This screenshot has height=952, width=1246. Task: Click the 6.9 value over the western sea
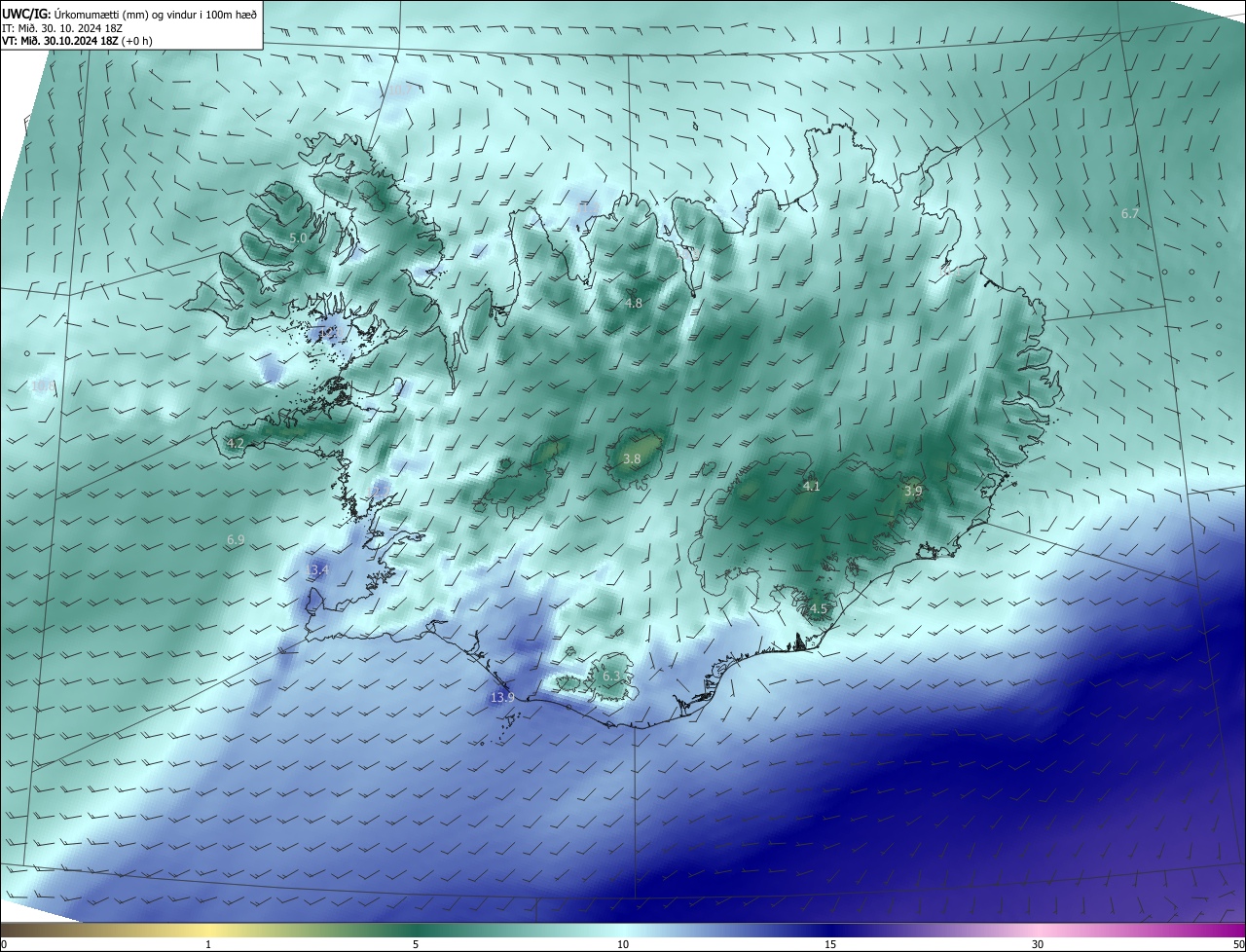pyautogui.click(x=236, y=539)
